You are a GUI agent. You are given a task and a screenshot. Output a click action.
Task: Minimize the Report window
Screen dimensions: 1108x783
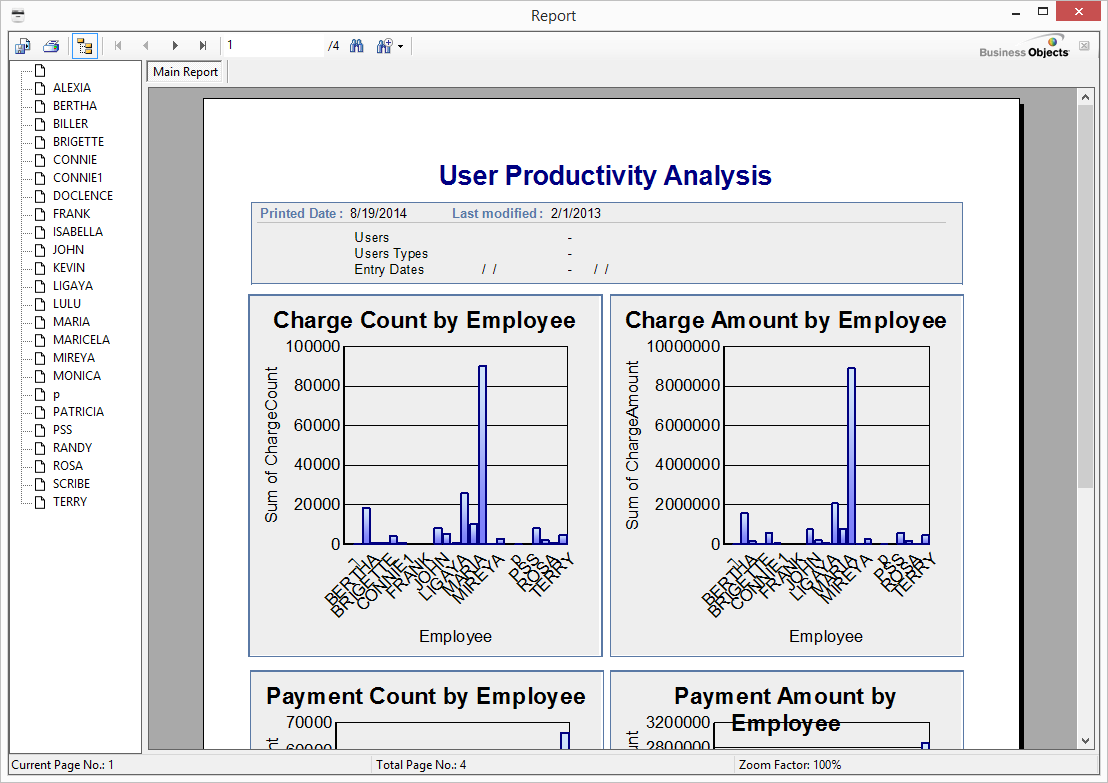click(x=1016, y=13)
